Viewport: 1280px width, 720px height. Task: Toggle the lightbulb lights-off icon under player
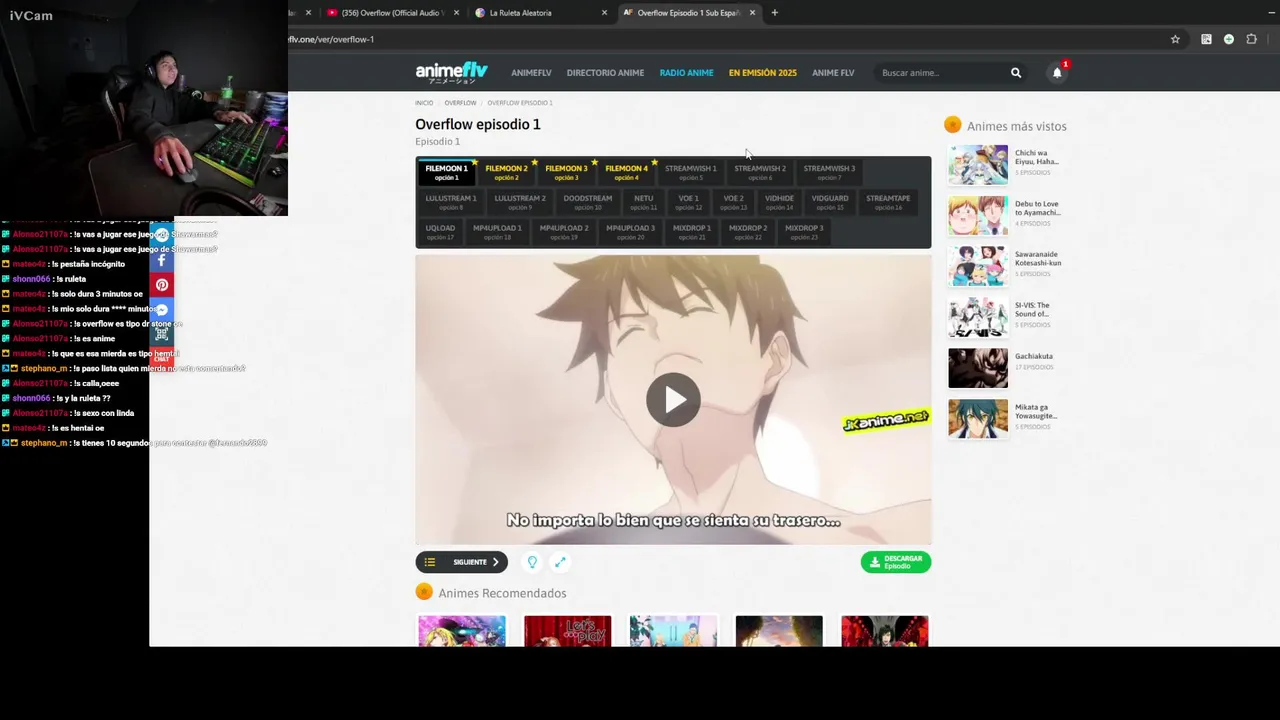(532, 562)
